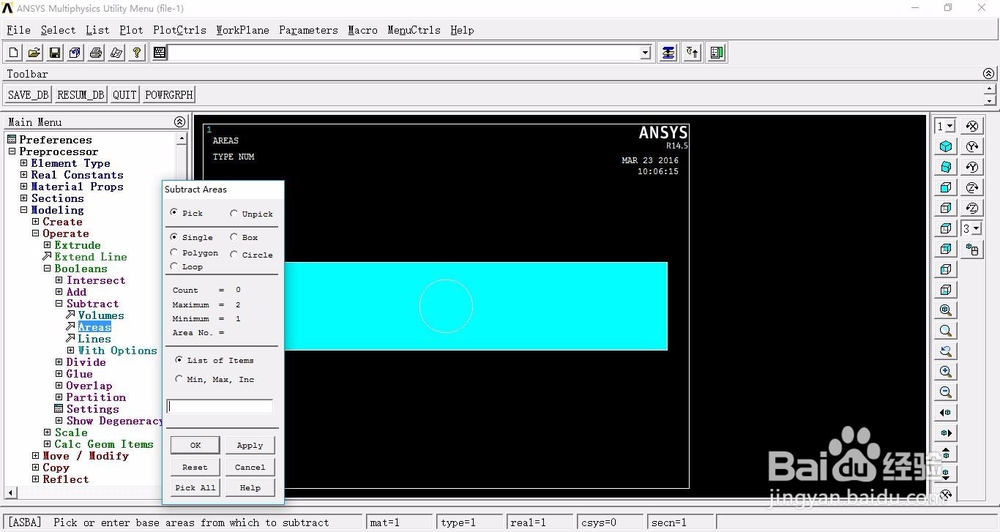The height and width of the screenshot is (532, 1000).
Task: Expand the Intersect tree node
Action: [x=59, y=281]
